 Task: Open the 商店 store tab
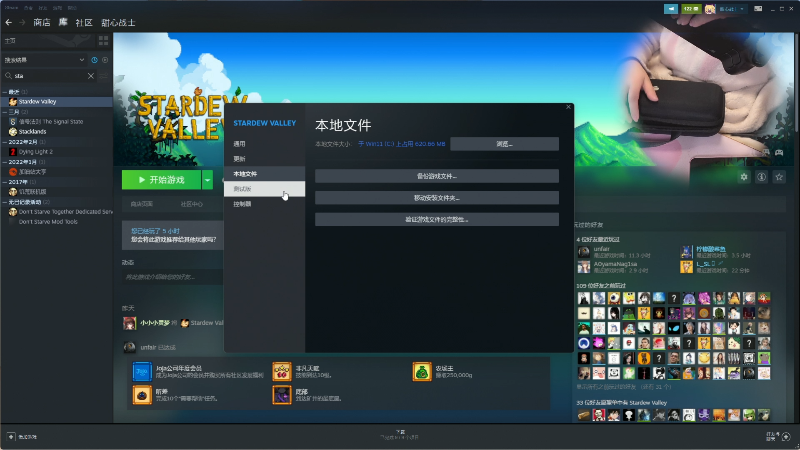pyautogui.click(x=42, y=22)
